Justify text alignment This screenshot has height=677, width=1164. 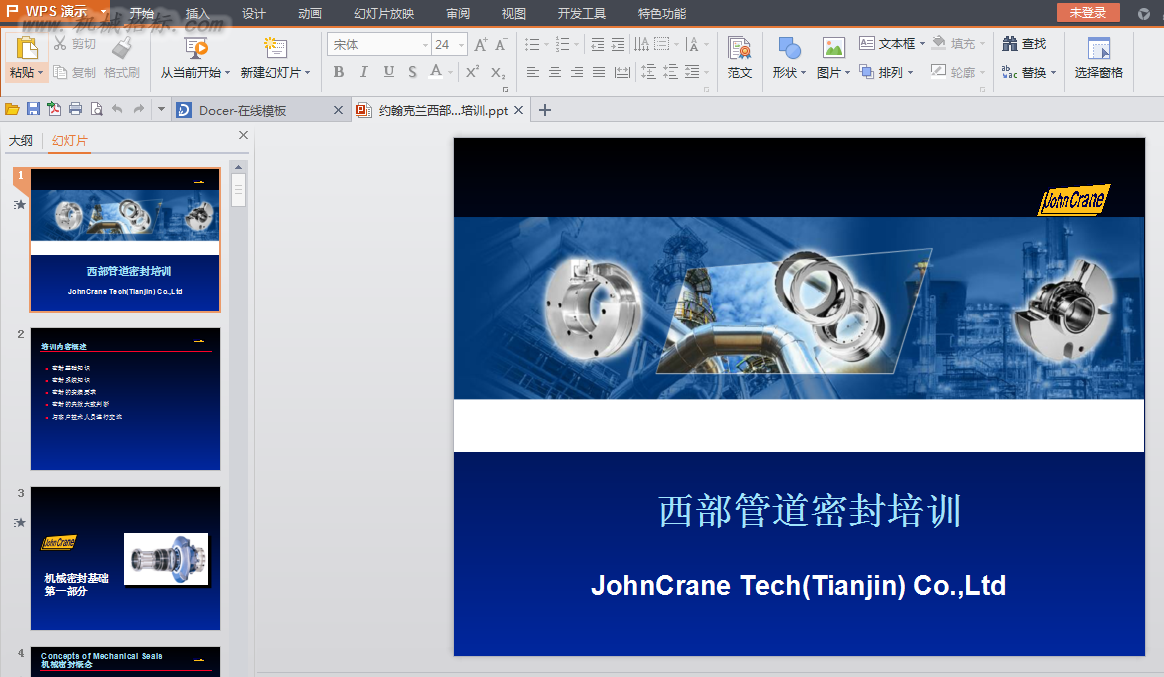pyautogui.click(x=599, y=72)
